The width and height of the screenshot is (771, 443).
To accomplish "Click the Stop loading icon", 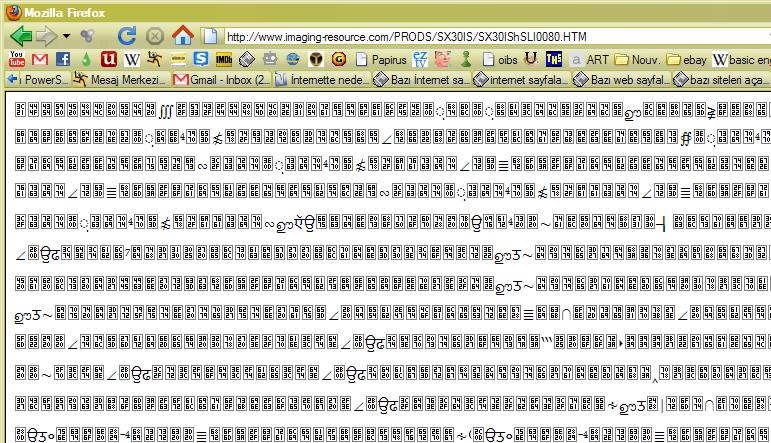I will 154,36.
